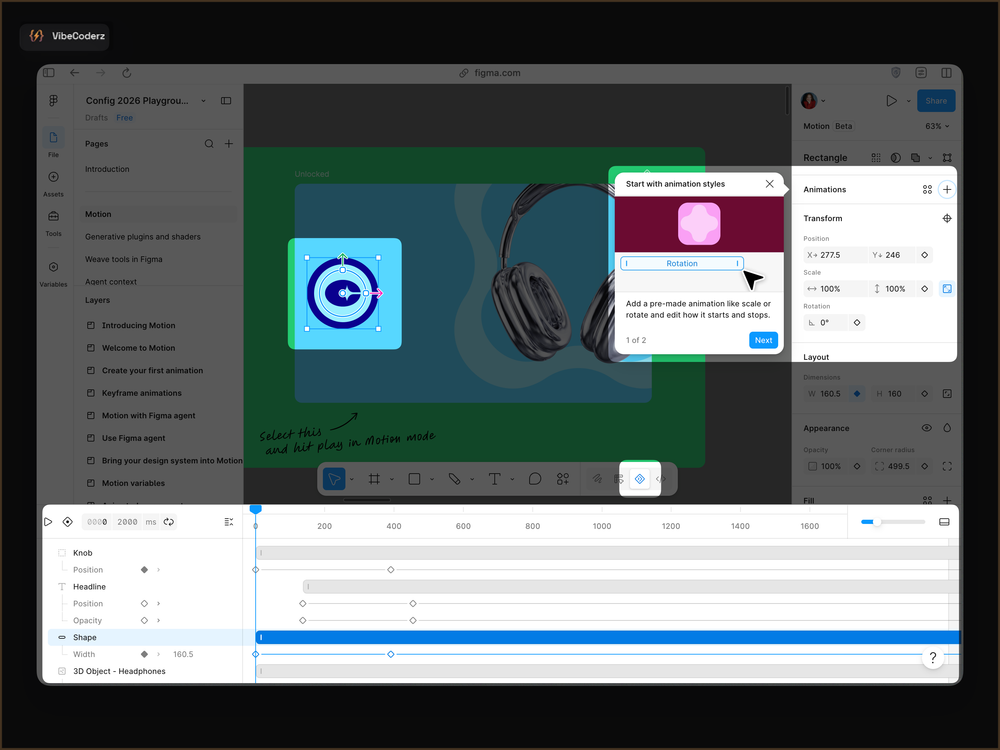Select the Headline timeline layer
Image resolution: width=1000 pixels, height=750 pixels.
pos(89,587)
